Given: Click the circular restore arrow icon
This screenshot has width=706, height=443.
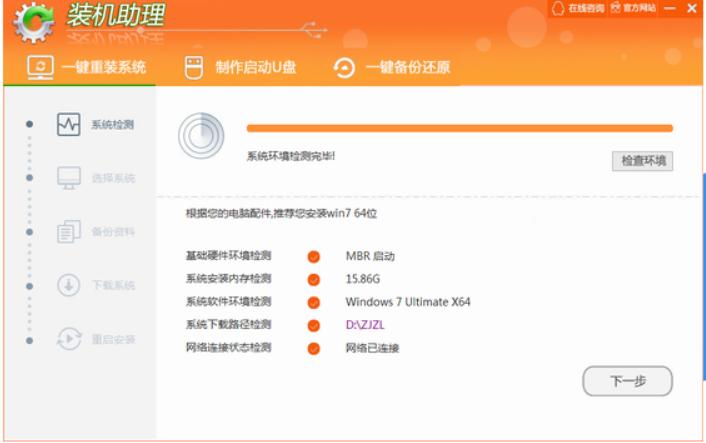Looking at the screenshot, I should point(344,68).
